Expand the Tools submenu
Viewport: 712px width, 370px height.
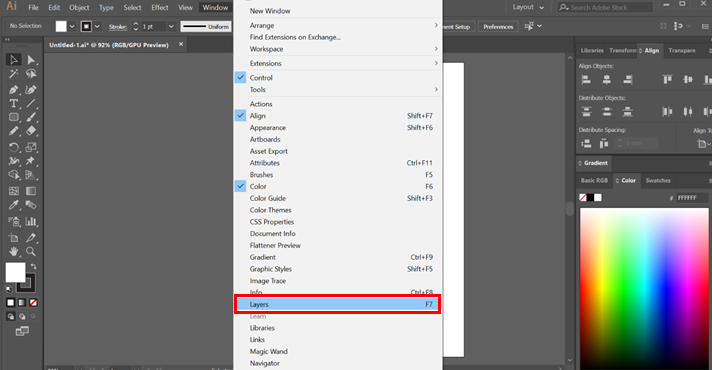[337, 89]
